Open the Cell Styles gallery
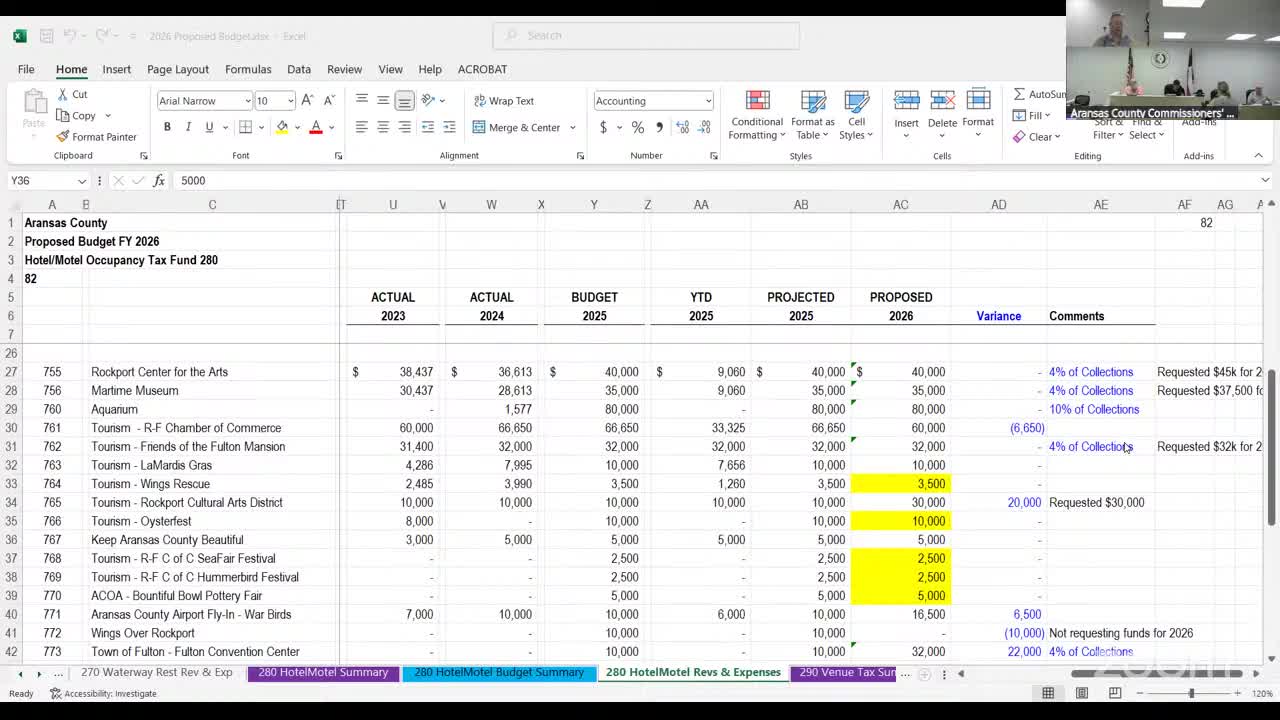Image resolution: width=1280 pixels, height=720 pixels. point(856,116)
